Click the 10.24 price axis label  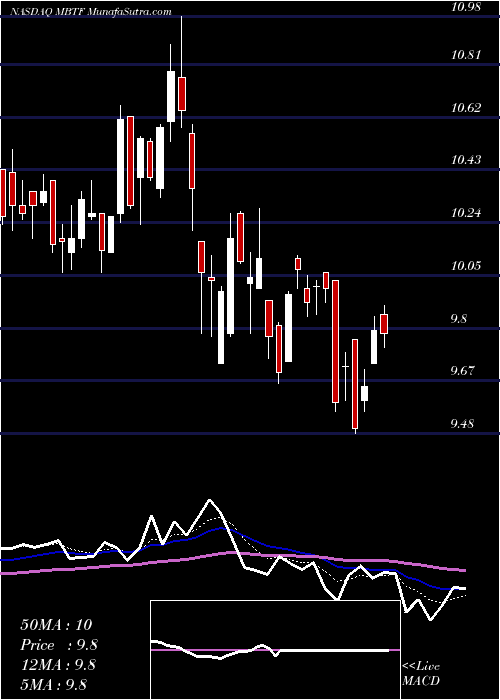[466, 213]
